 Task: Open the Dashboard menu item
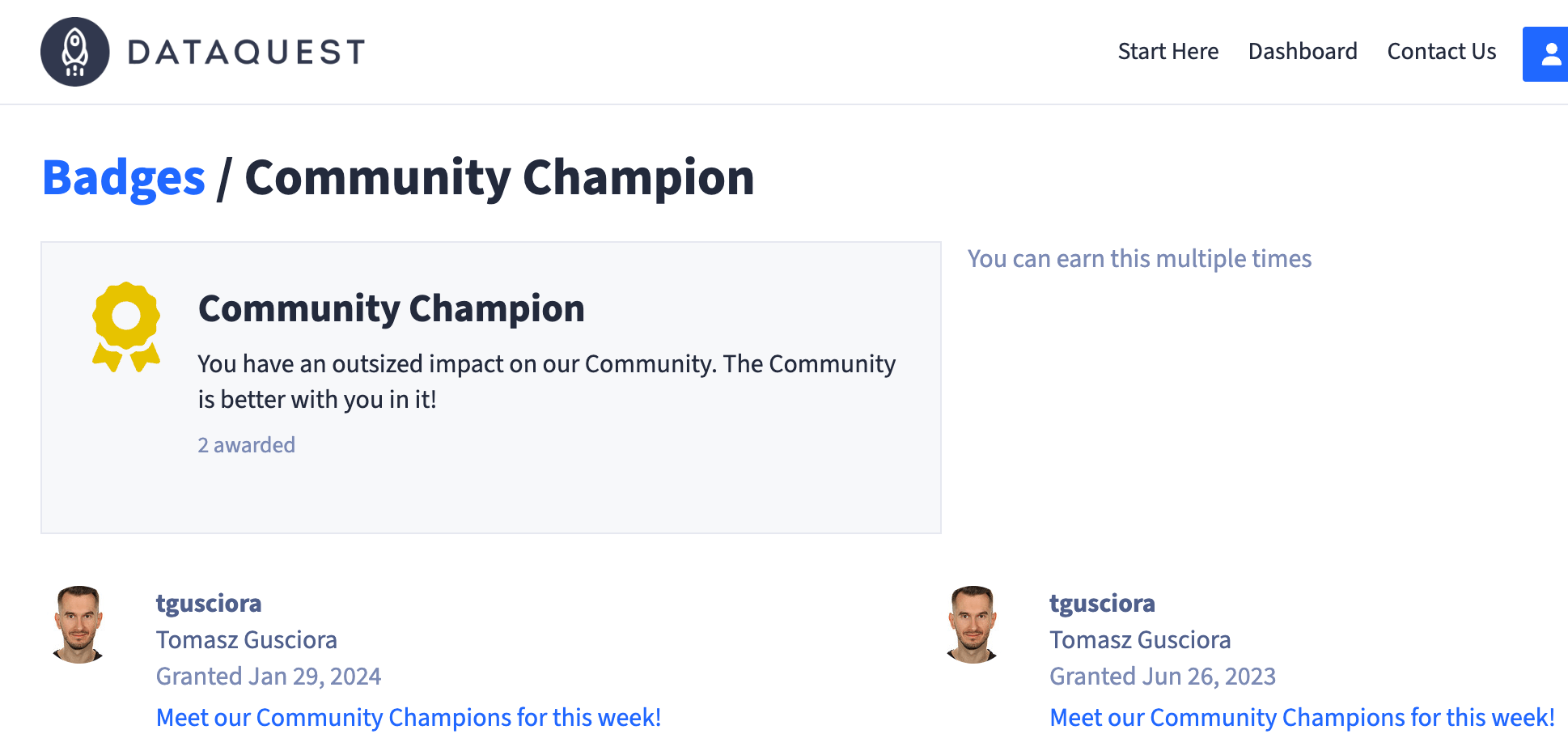point(1302,51)
